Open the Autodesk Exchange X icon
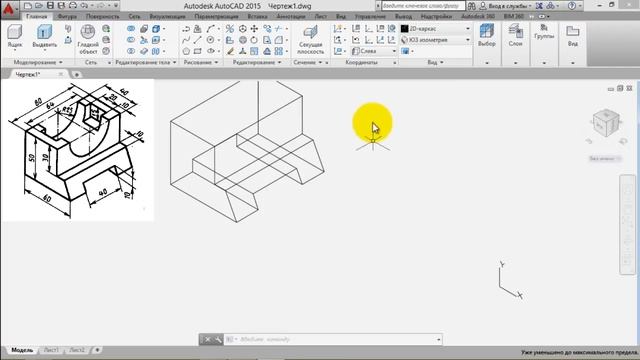Viewport: 640px width, 360px height. tap(539, 6)
